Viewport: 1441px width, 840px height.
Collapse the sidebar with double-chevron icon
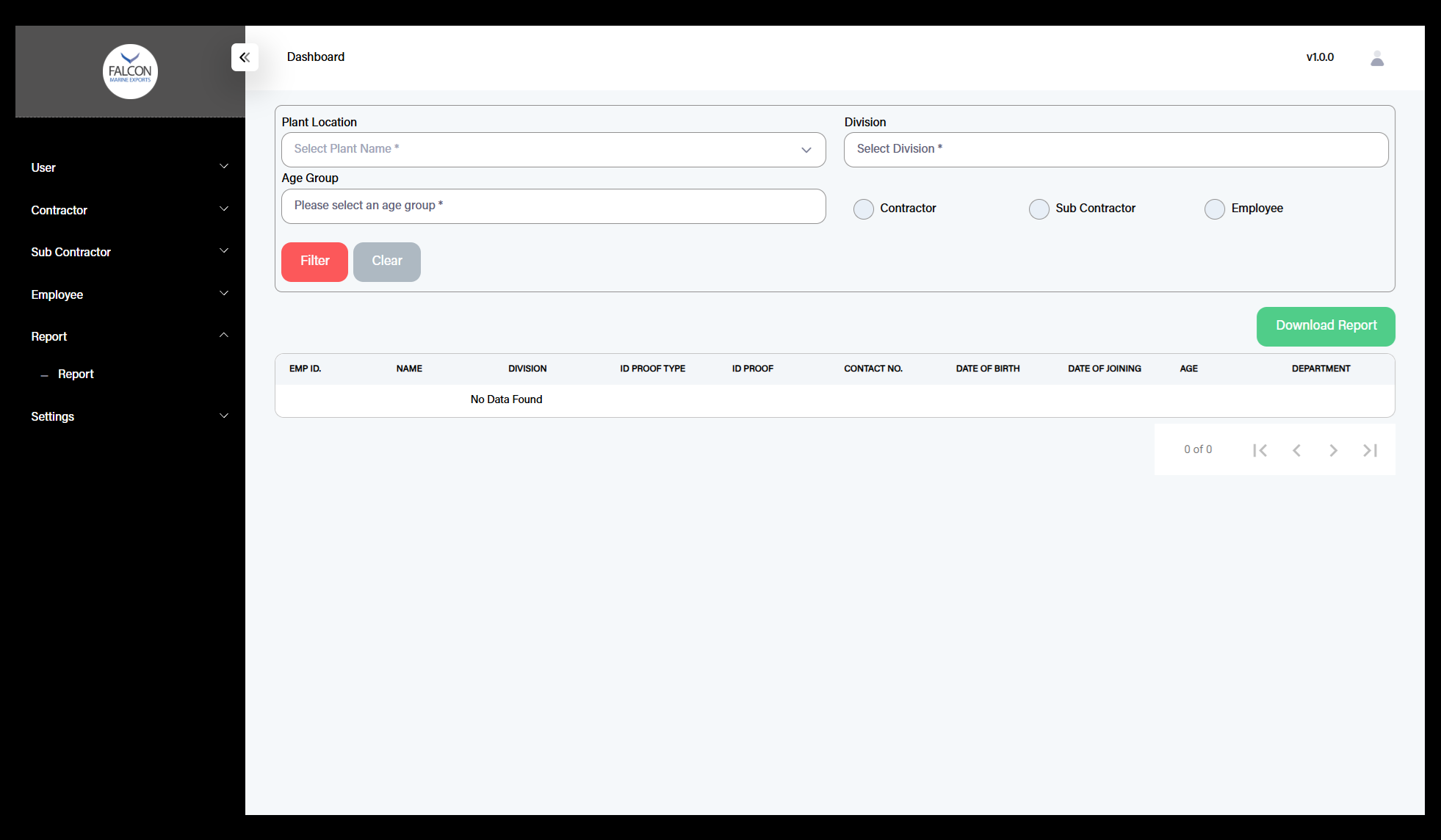245,57
